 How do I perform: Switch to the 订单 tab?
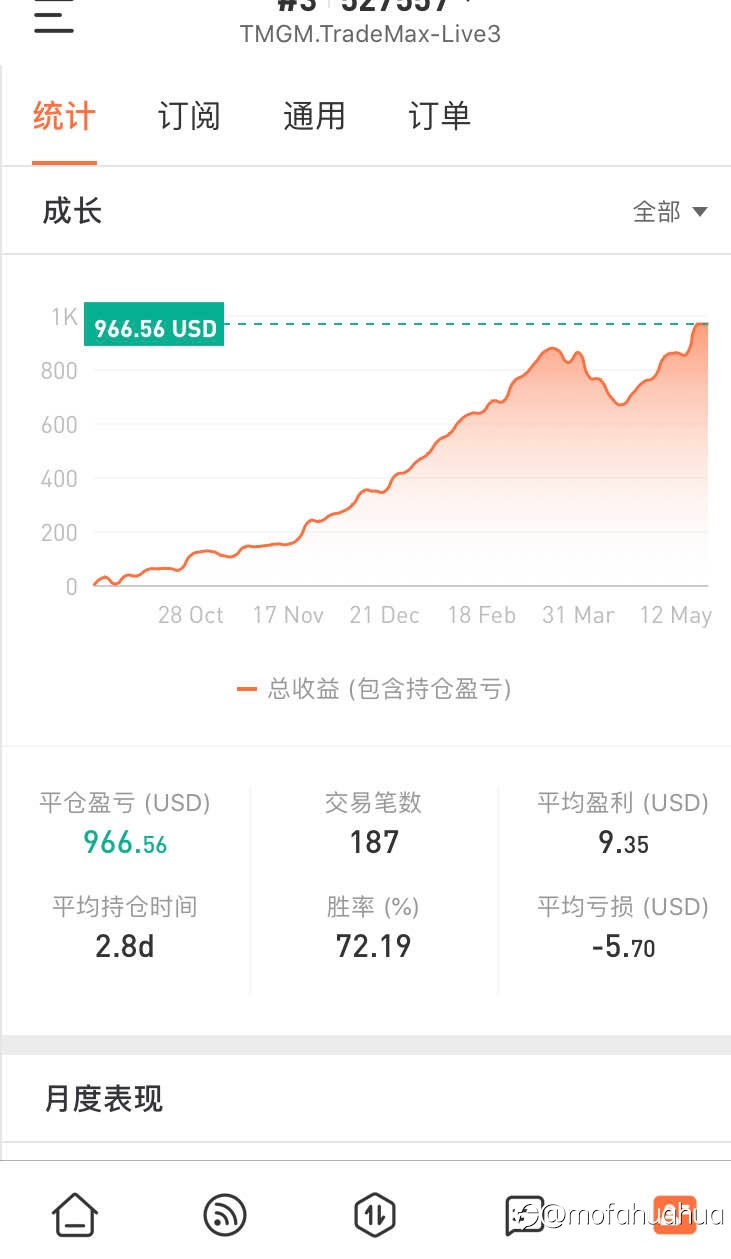pyautogui.click(x=439, y=116)
